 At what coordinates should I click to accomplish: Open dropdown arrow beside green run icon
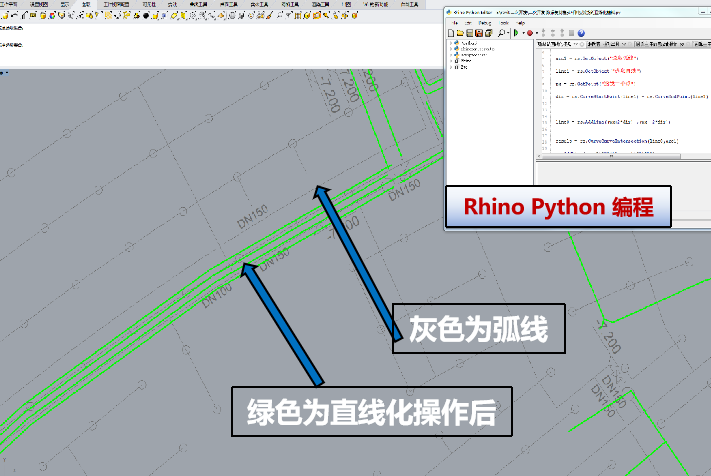[x=523, y=33]
